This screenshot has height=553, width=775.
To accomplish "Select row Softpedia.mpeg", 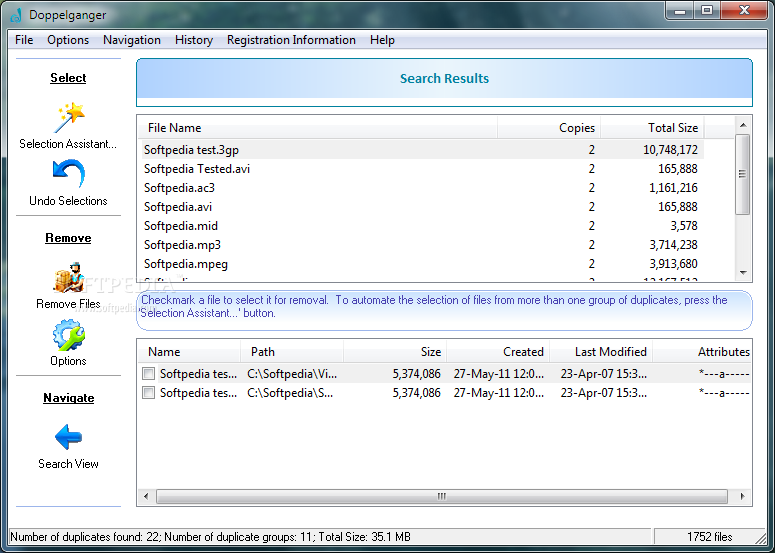I will (x=423, y=264).
